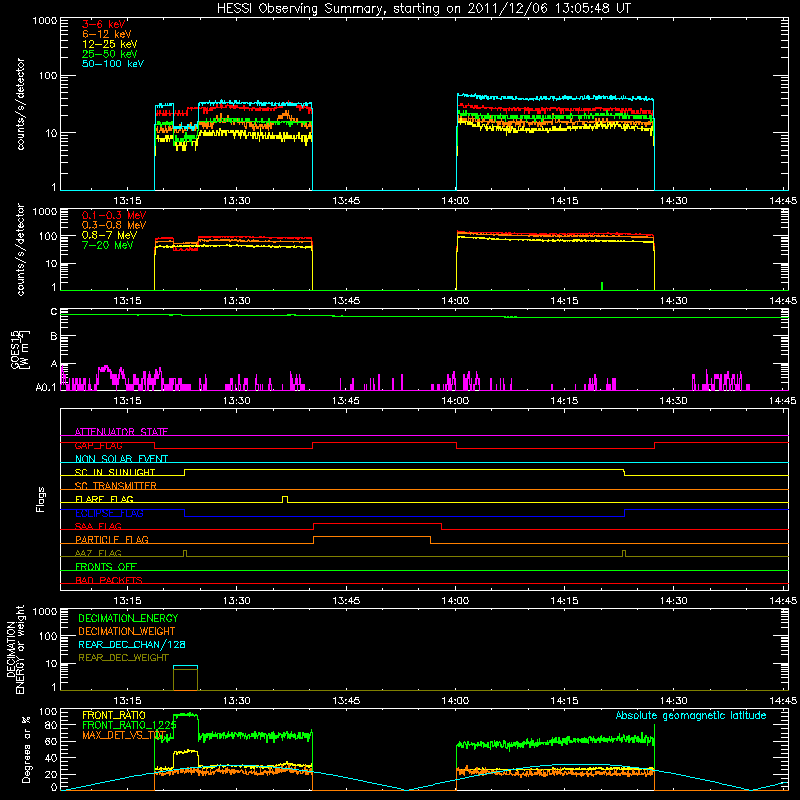Select the 7-20 MeV legend label

coord(108,245)
